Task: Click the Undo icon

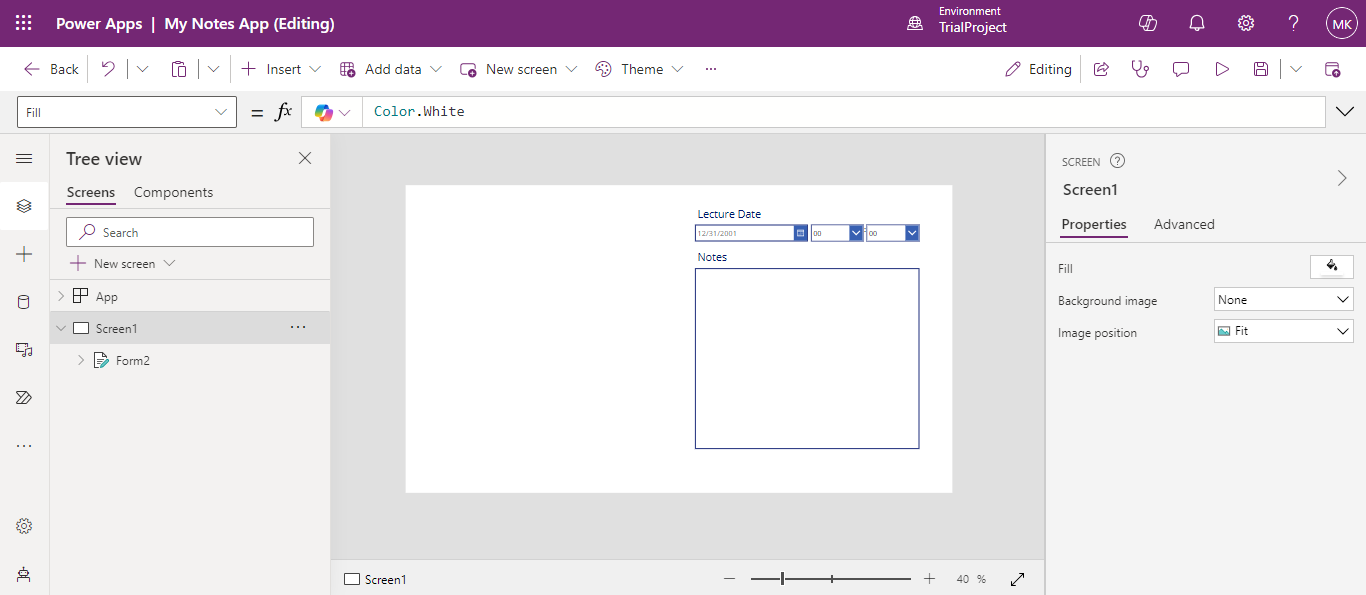Action: pyautogui.click(x=108, y=69)
